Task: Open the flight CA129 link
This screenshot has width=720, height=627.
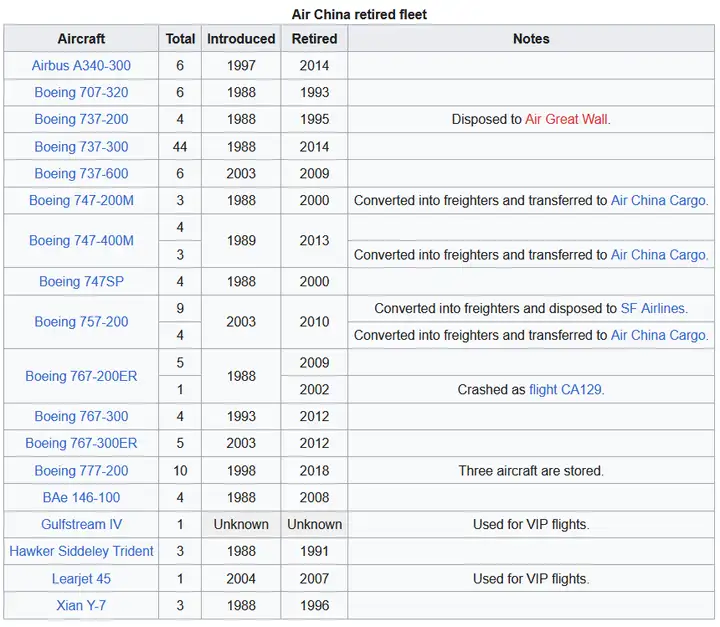Action: point(565,390)
